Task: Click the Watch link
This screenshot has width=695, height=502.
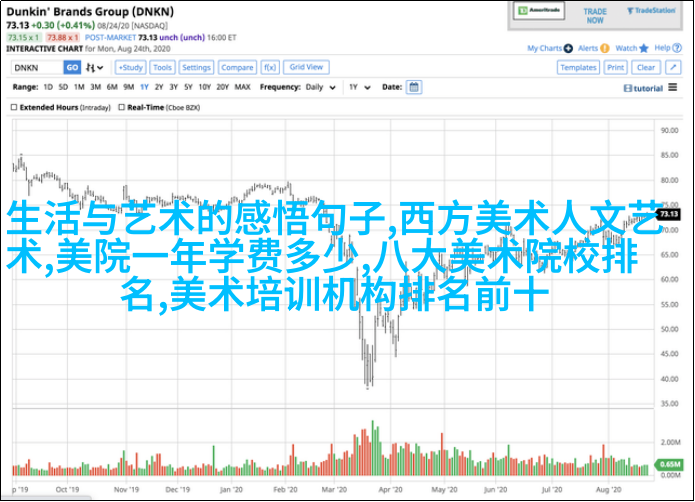Action: (x=626, y=48)
